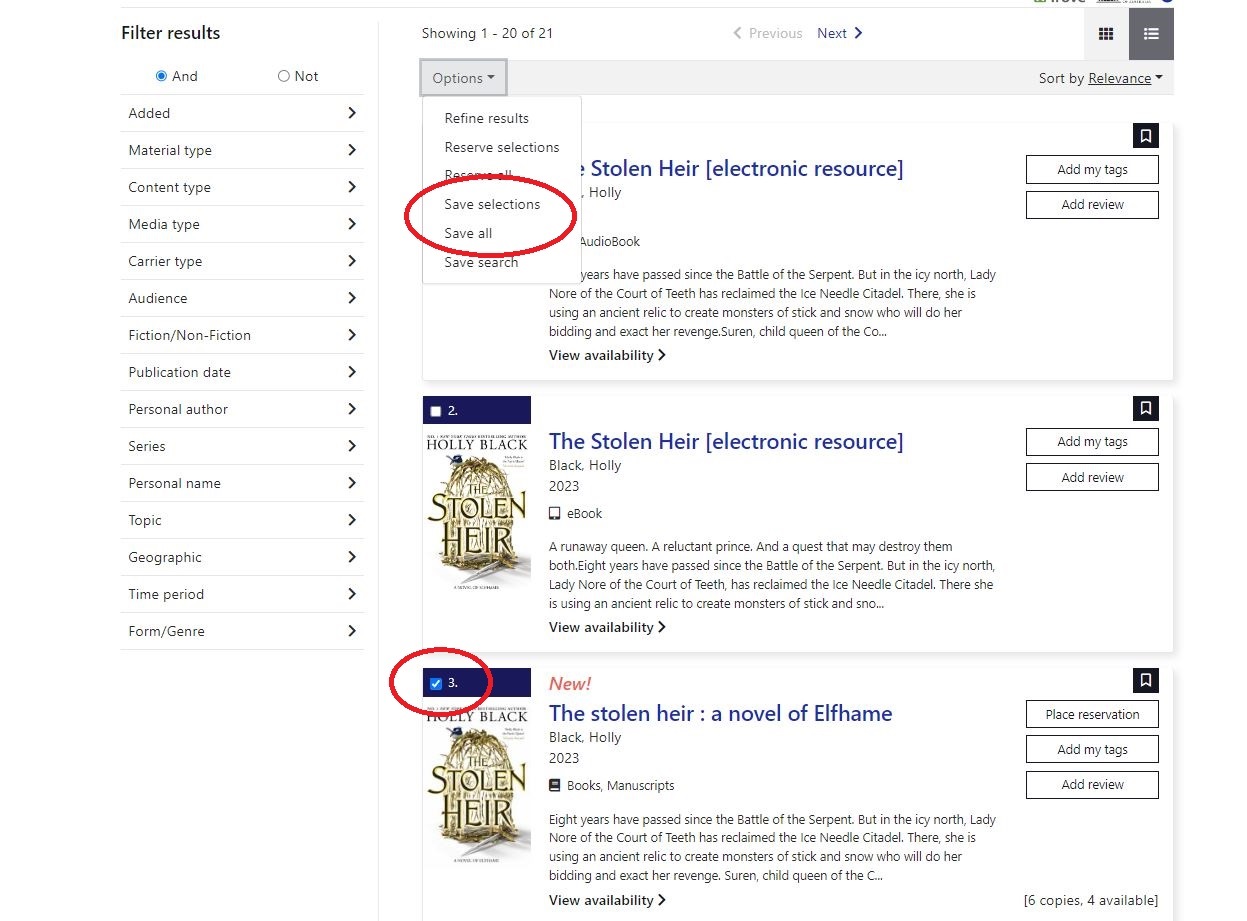Screen dimensions: 1247x921
Task: Add review to the Elfhame novel
Action: [1092, 785]
